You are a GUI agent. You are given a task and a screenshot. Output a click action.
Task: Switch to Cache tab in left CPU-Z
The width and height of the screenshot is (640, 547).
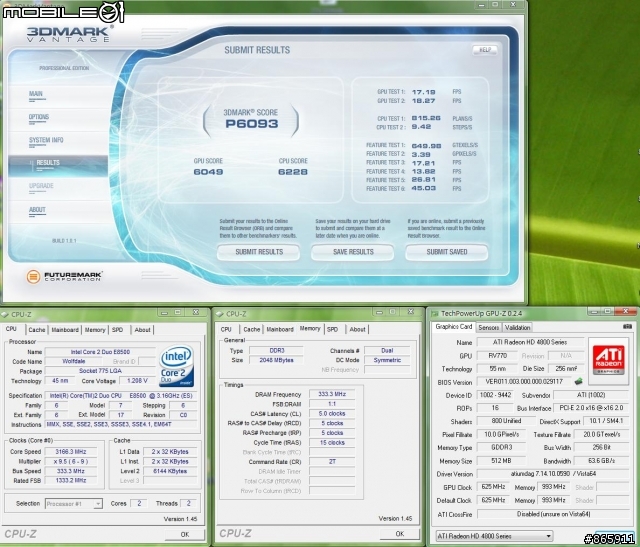tap(37, 330)
